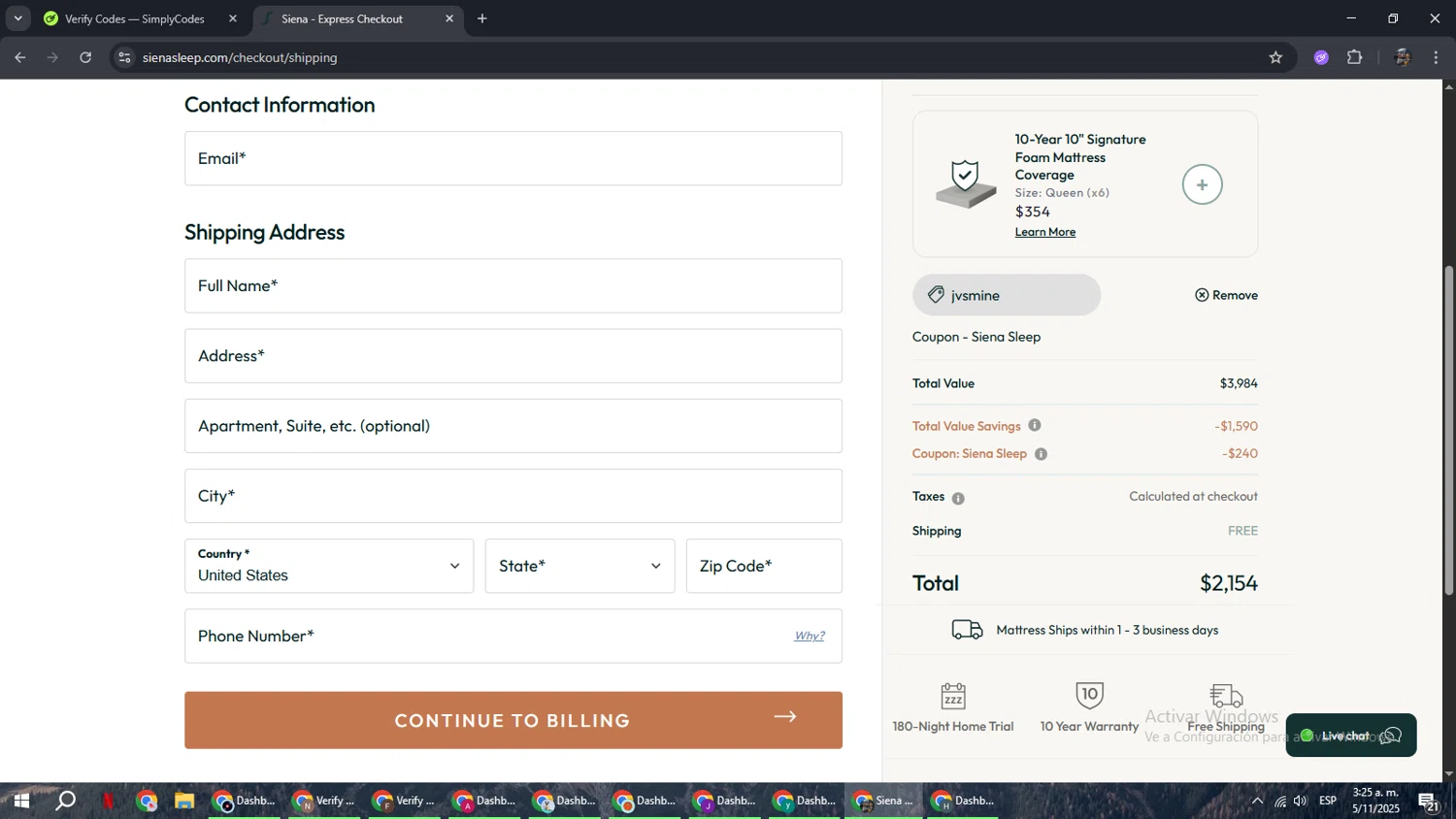1456x819 pixels.
Task: Click the jvsmine coupon tag
Action: [x=1007, y=295]
